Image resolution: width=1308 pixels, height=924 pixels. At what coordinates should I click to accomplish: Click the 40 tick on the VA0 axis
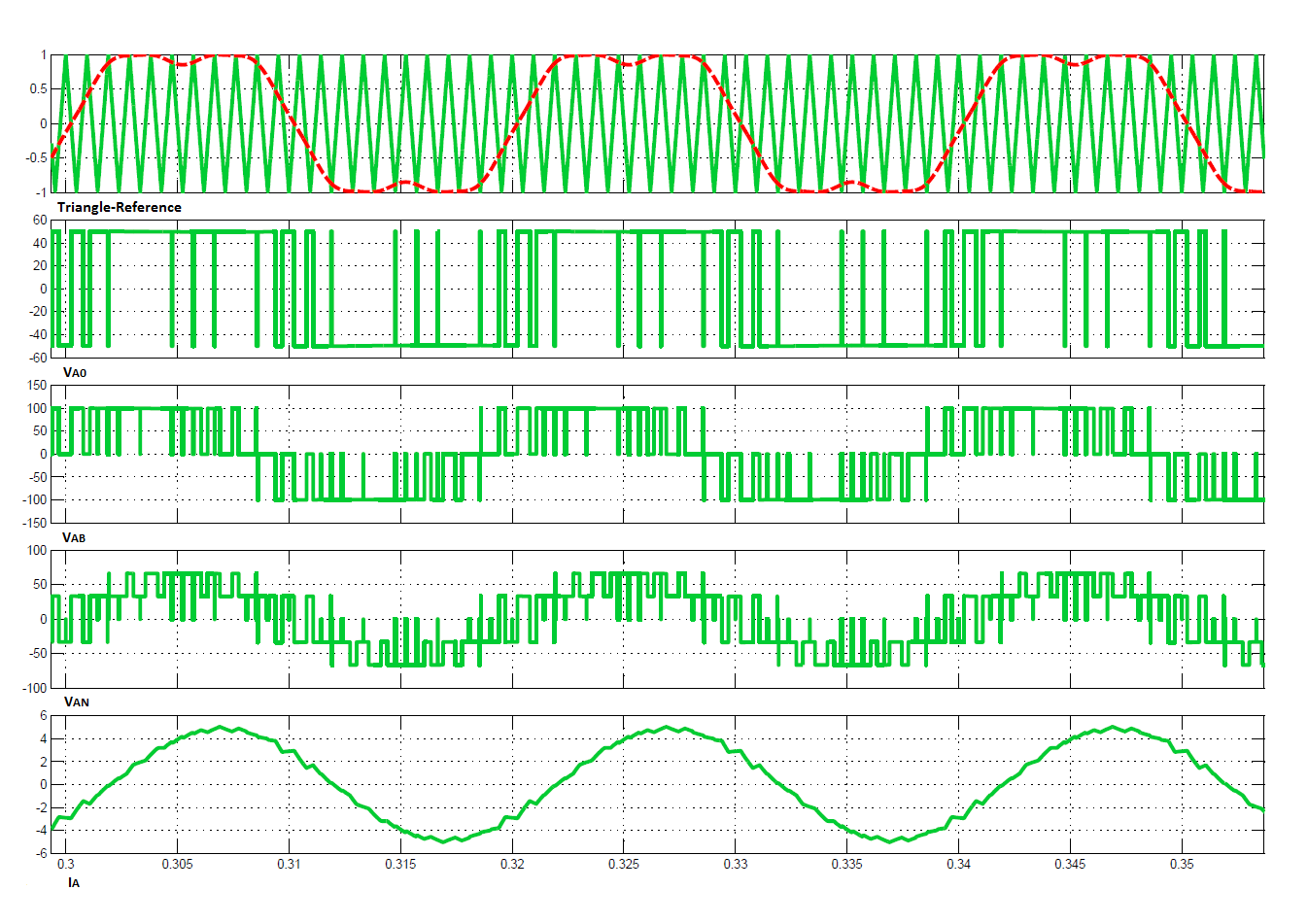(40, 243)
